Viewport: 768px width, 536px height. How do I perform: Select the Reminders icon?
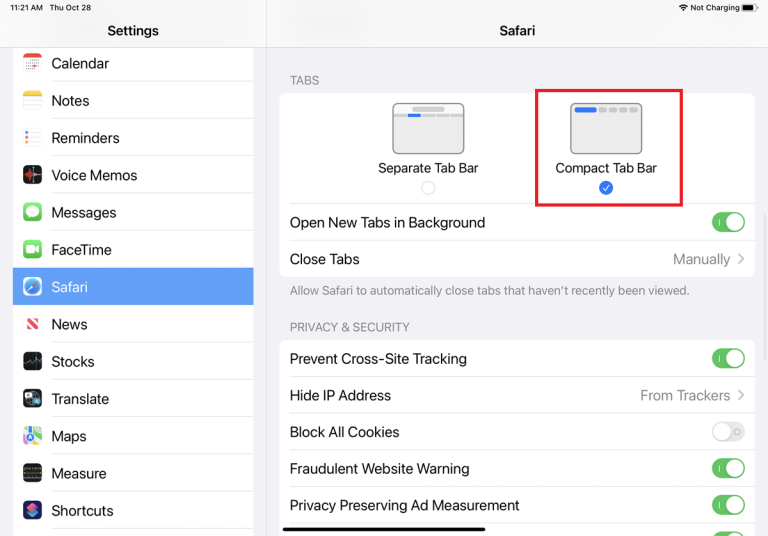pos(33,138)
